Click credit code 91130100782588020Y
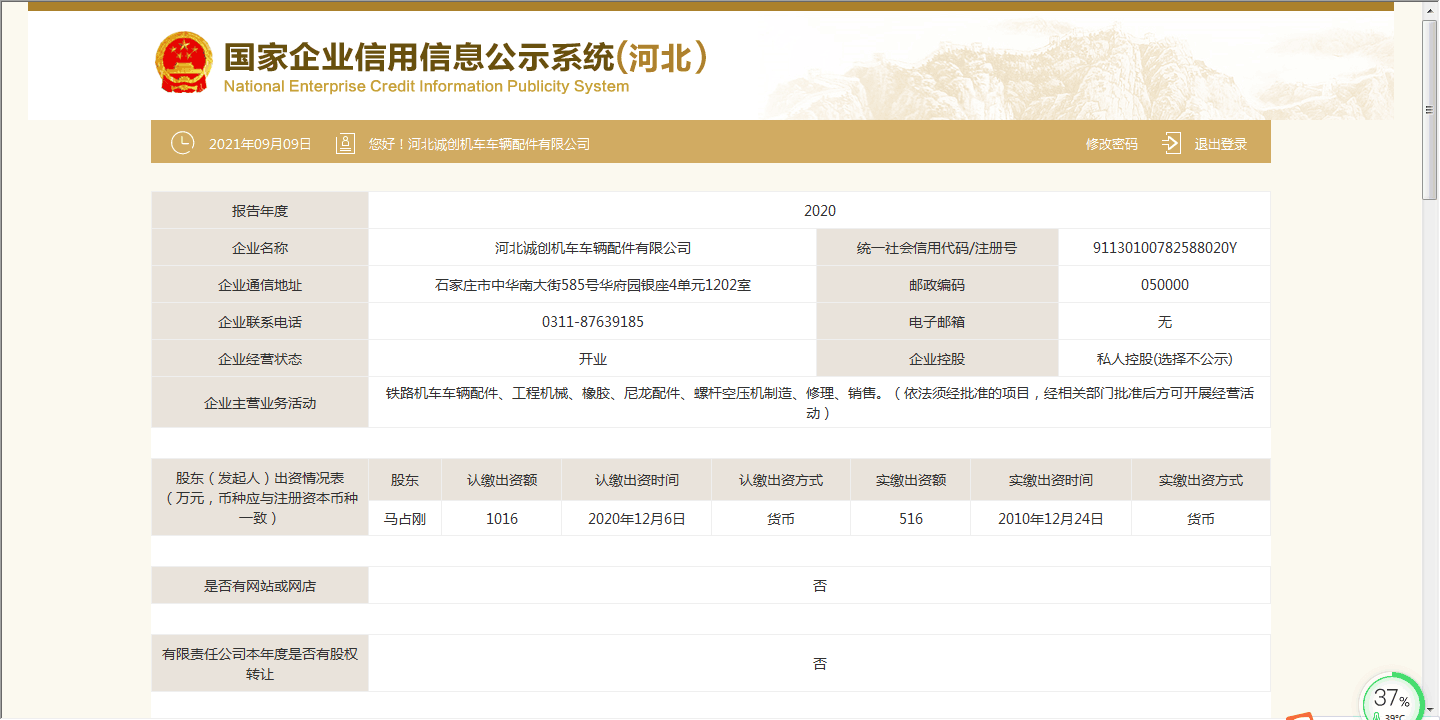This screenshot has width=1440, height=720. tap(1165, 248)
